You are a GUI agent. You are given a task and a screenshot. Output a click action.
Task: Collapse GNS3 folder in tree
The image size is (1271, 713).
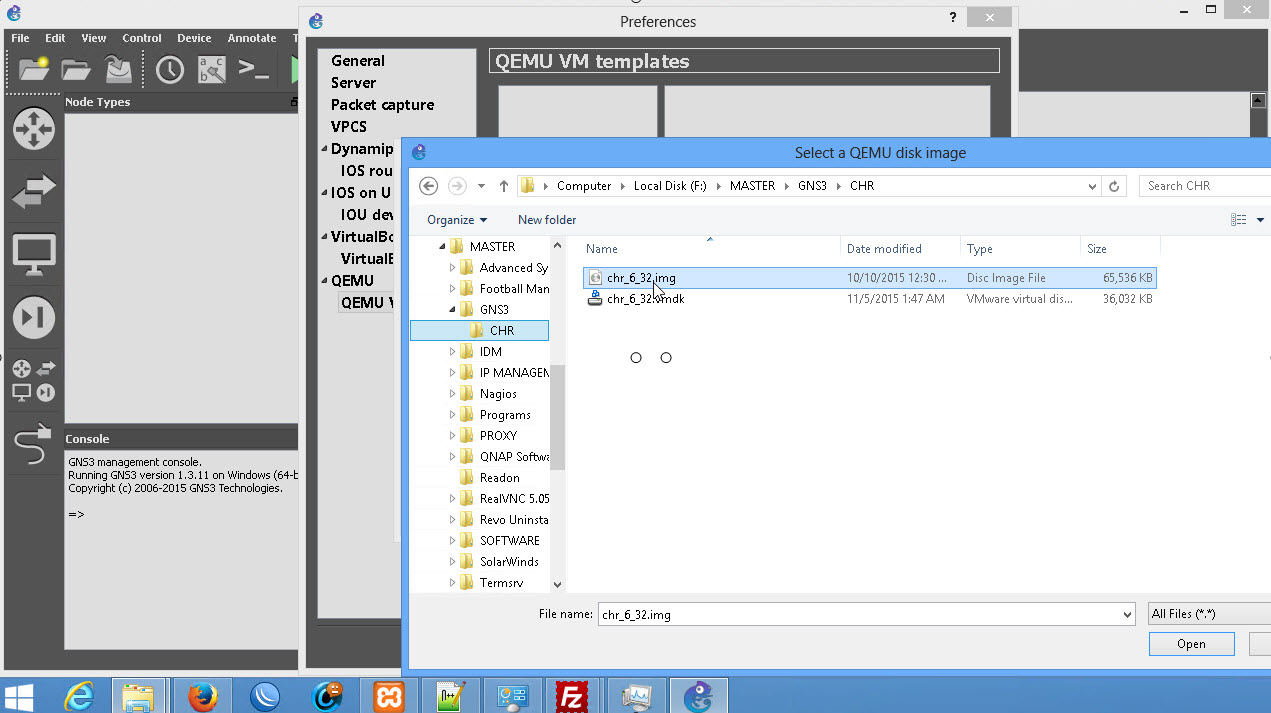click(452, 310)
